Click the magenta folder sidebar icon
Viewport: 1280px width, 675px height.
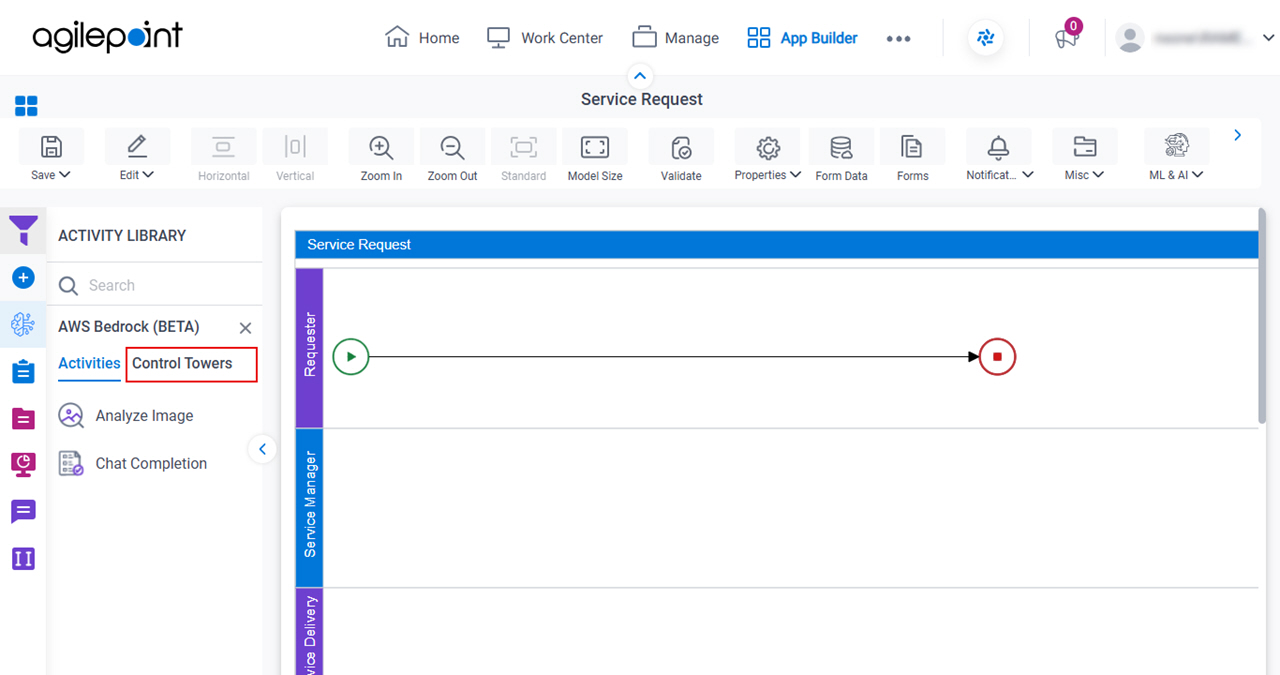[x=23, y=418]
